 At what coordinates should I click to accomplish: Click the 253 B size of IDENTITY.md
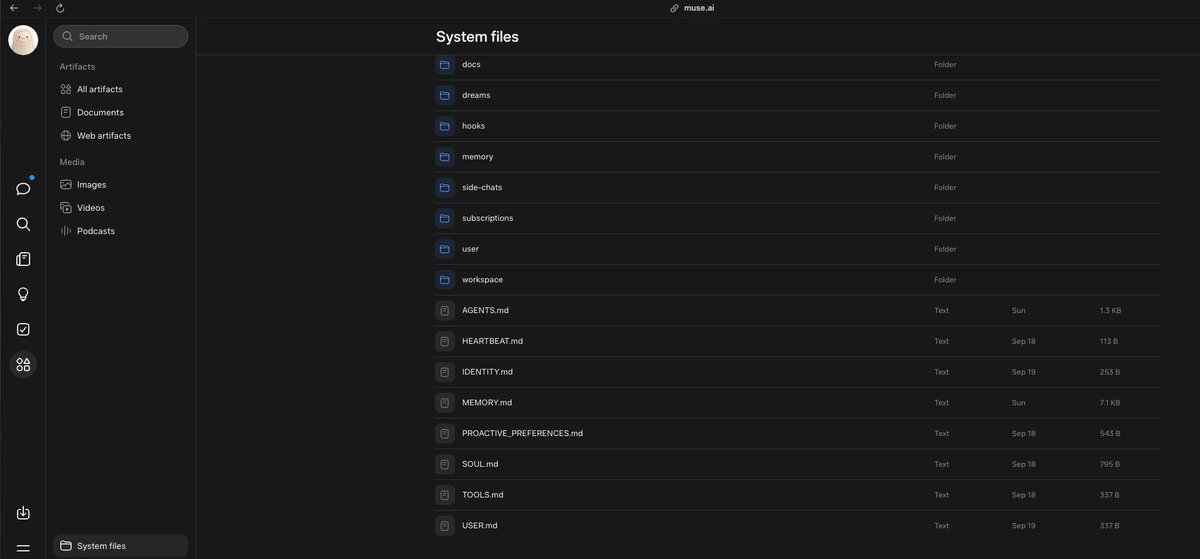coord(1110,372)
